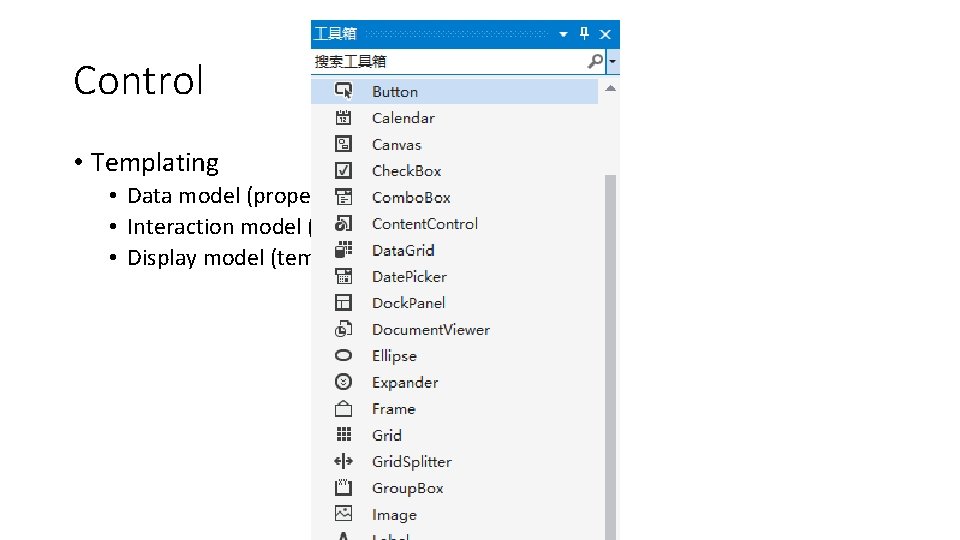The height and width of the screenshot is (540, 960).
Task: Select the DatePicker control icon
Action: point(343,276)
